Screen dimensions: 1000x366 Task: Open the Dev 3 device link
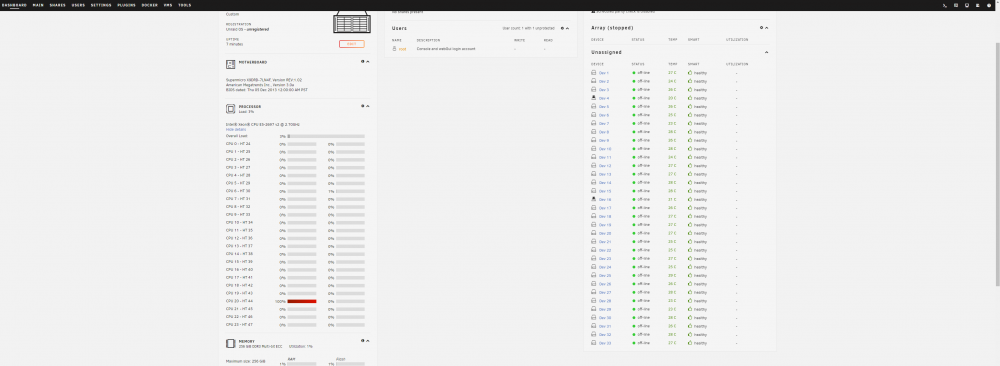[604, 90]
